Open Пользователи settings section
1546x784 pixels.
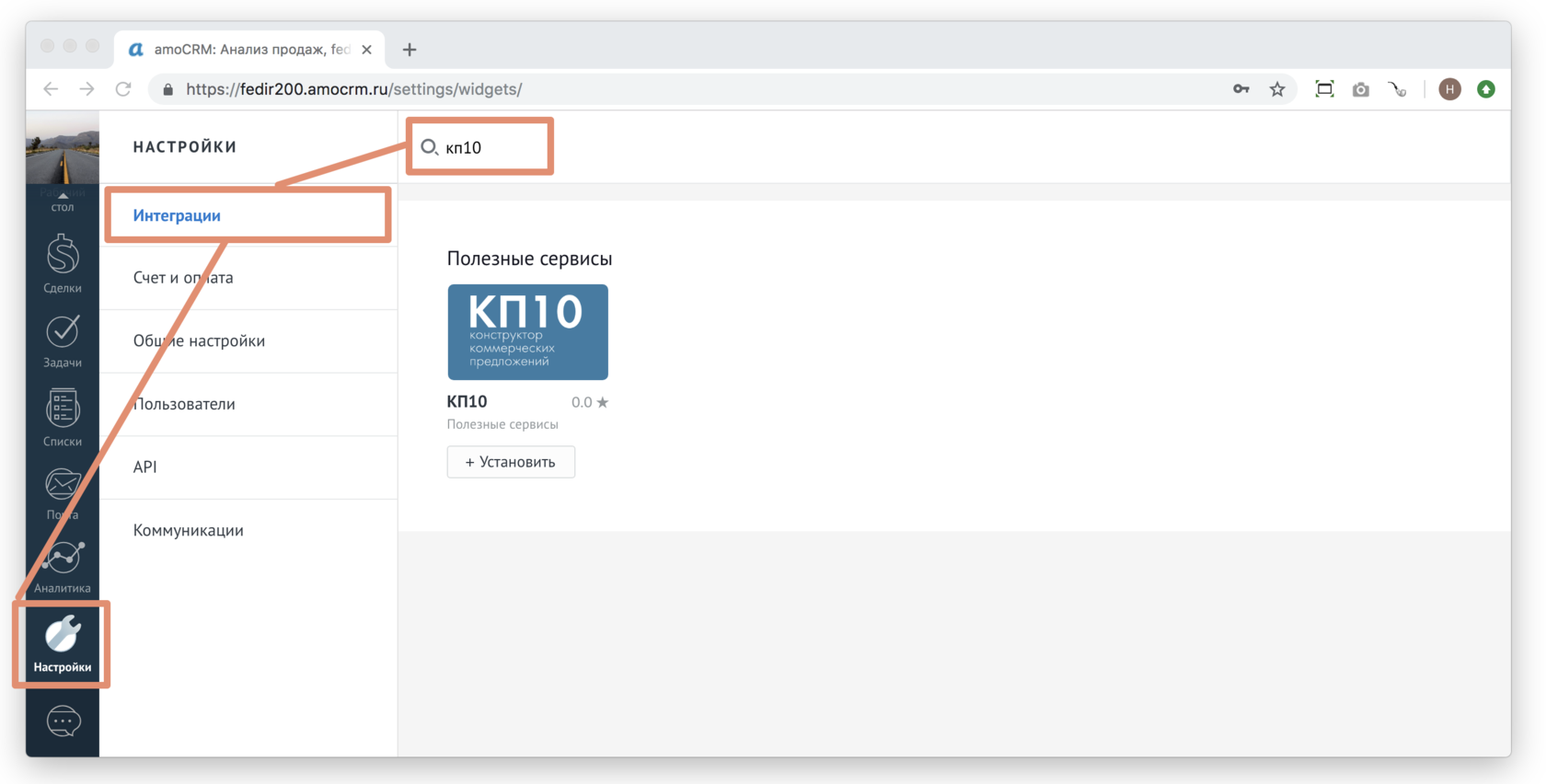[248, 404]
